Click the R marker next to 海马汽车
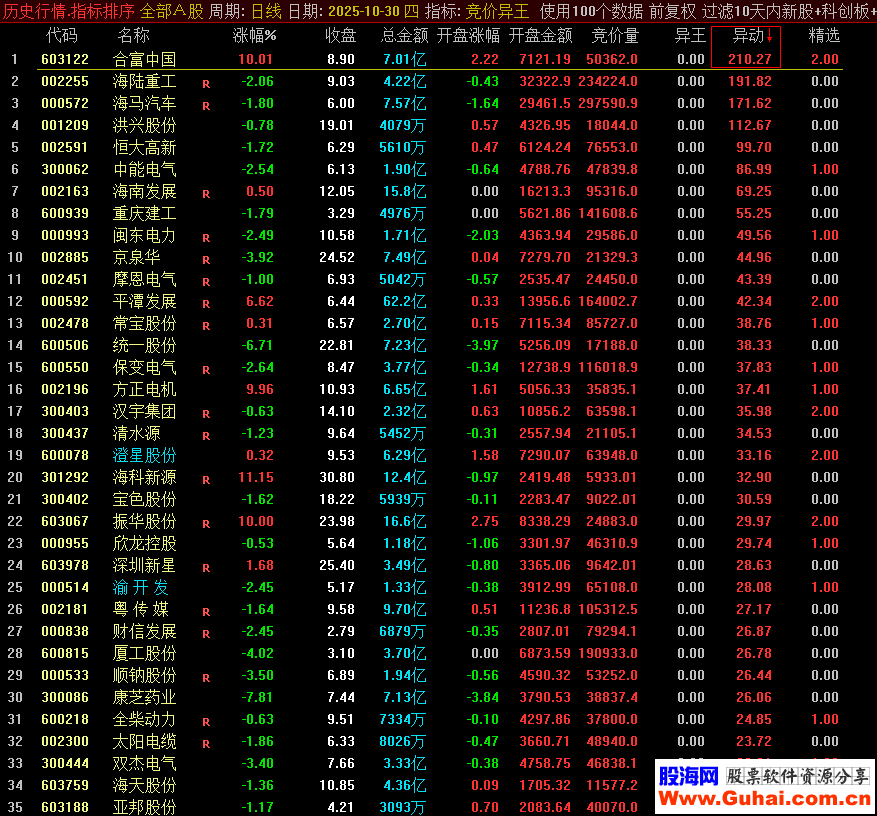 click(x=206, y=105)
